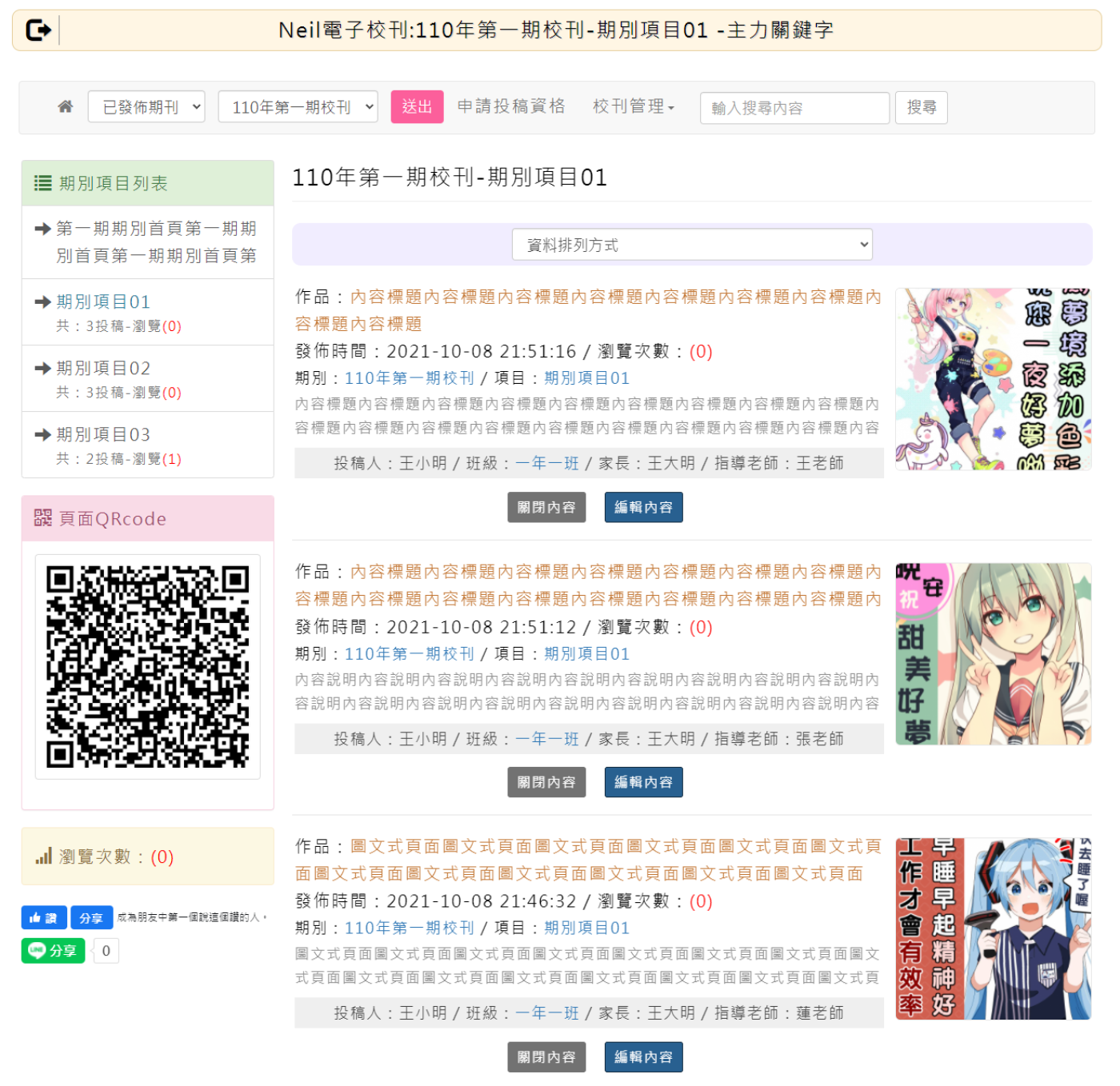Click the Facebook 分享 share button
The height and width of the screenshot is (1086, 1120).
90,917
